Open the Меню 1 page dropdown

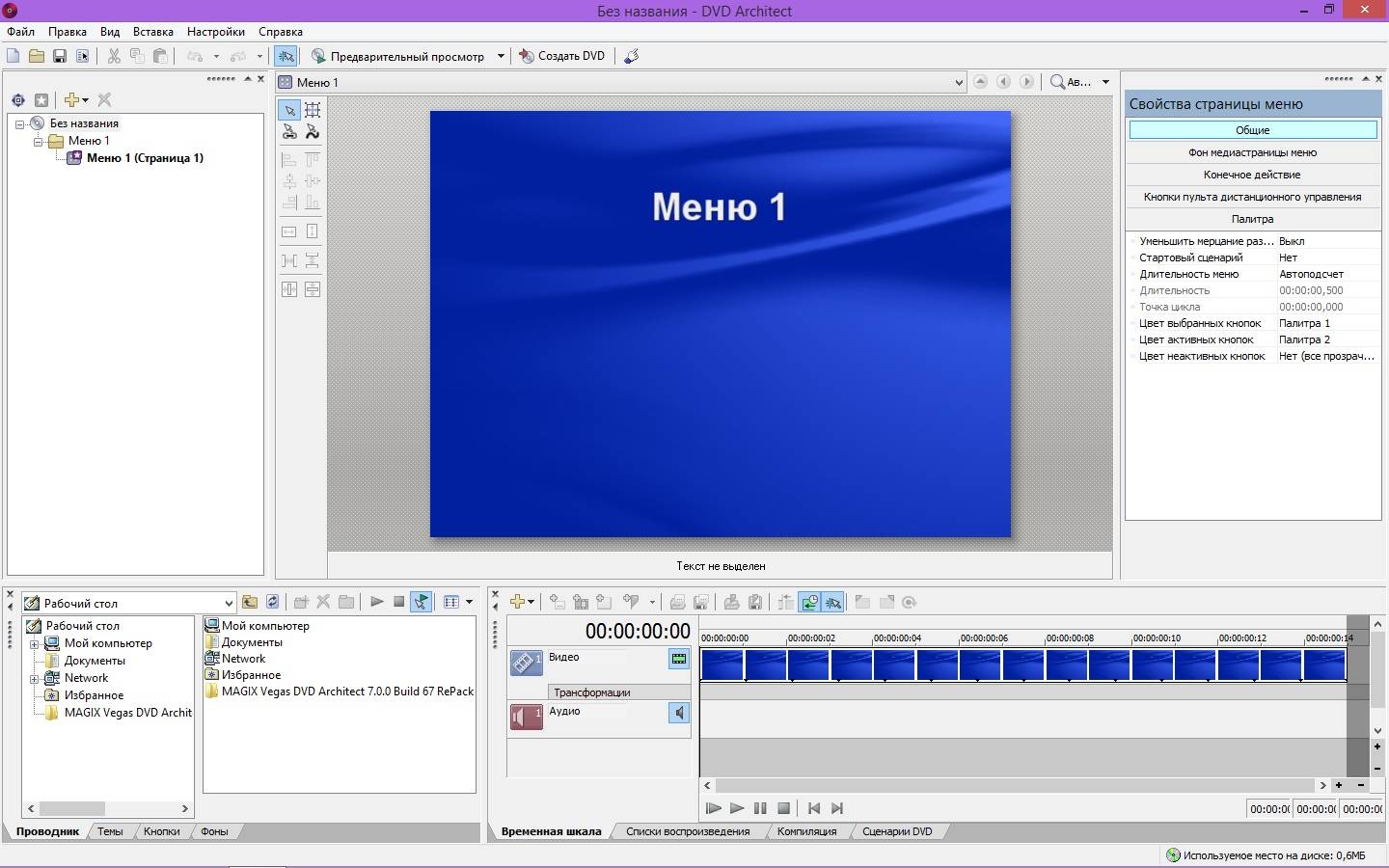pos(958,82)
